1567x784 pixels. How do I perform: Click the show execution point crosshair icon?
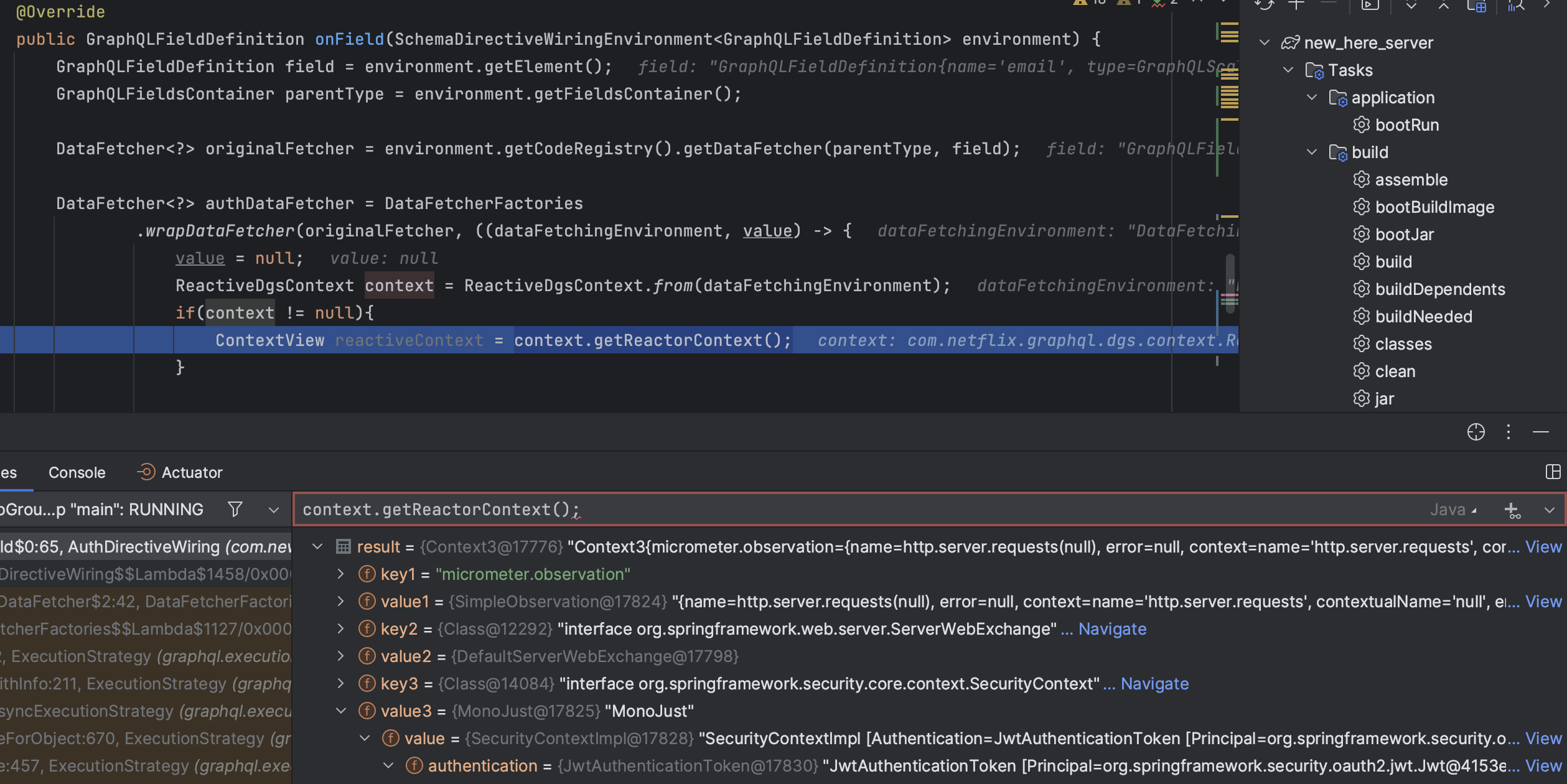tap(1475, 432)
